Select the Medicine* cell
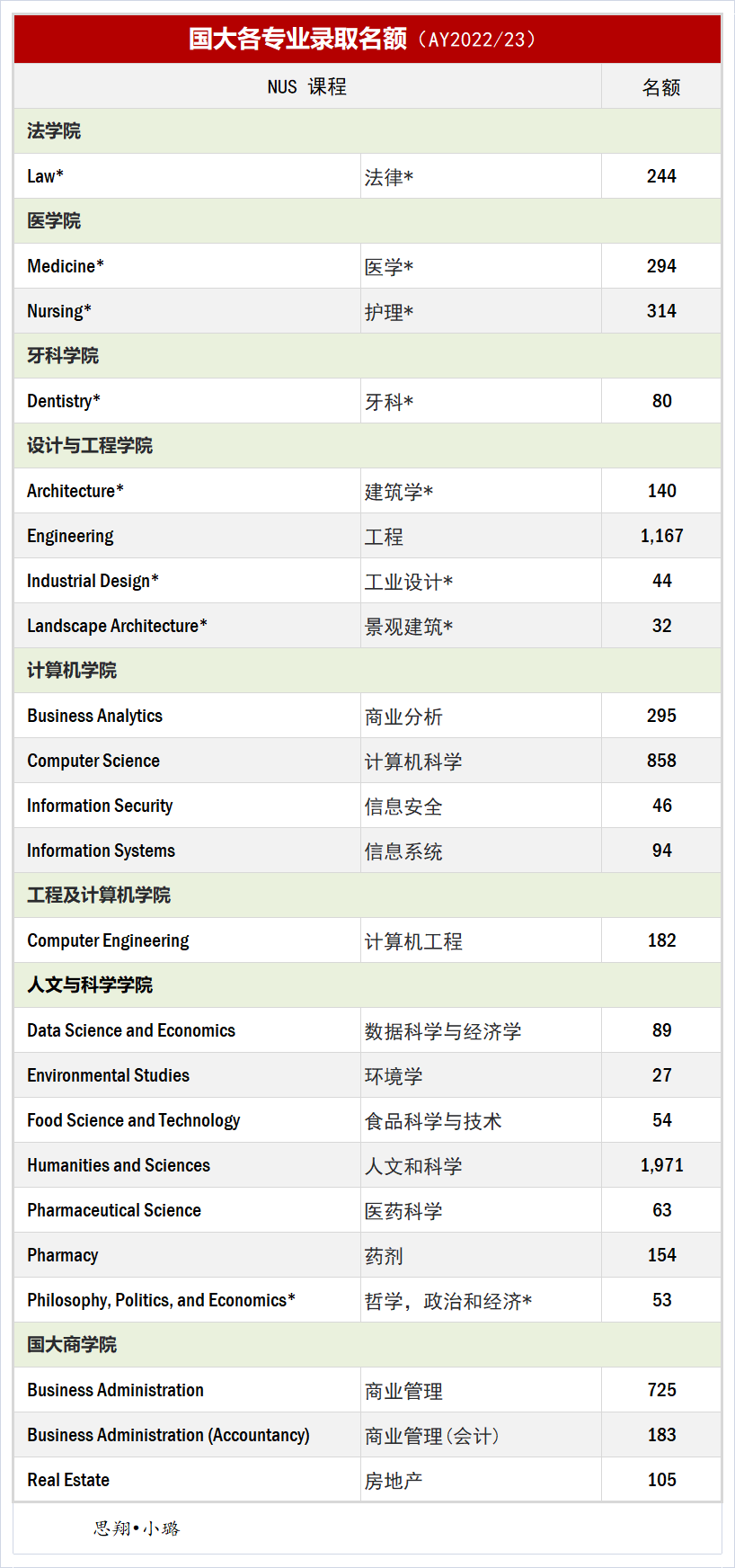735x1568 pixels. coord(187,266)
